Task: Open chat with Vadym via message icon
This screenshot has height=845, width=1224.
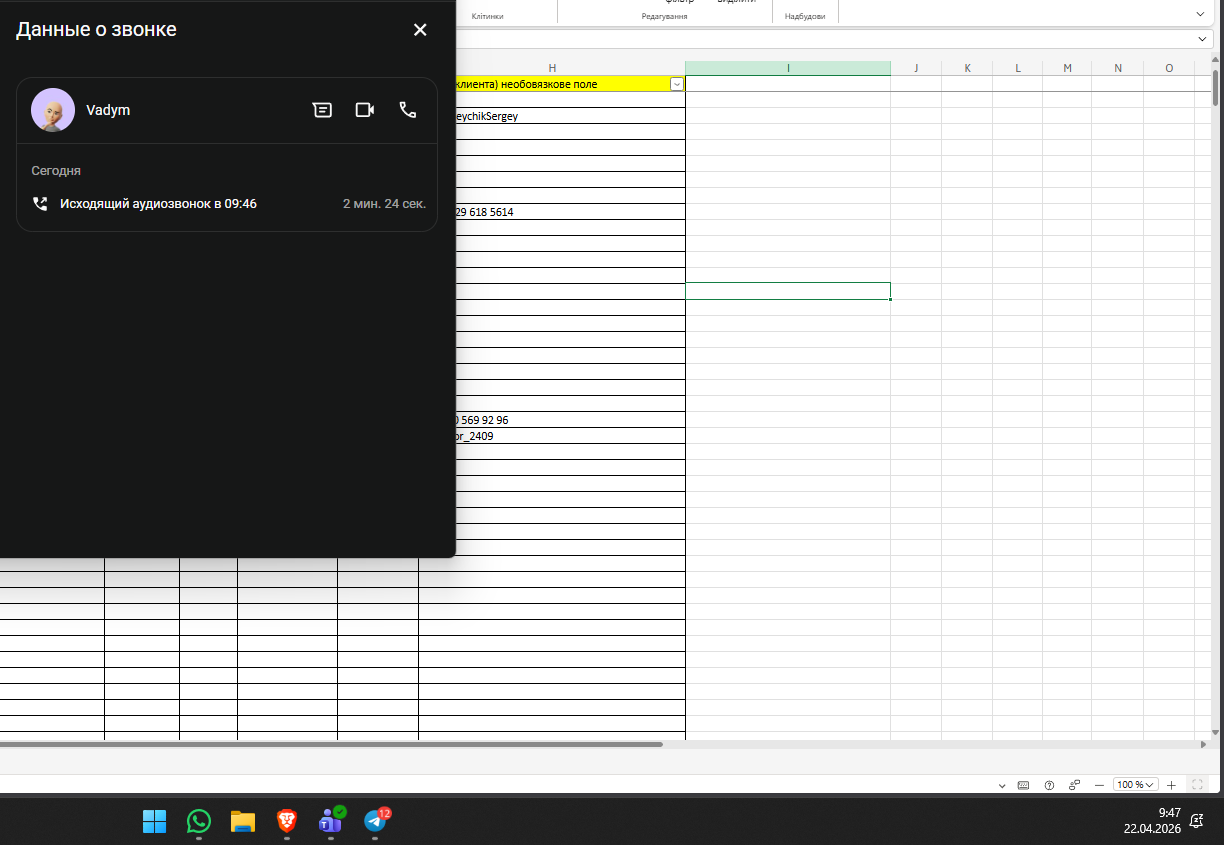Action: tap(322, 110)
